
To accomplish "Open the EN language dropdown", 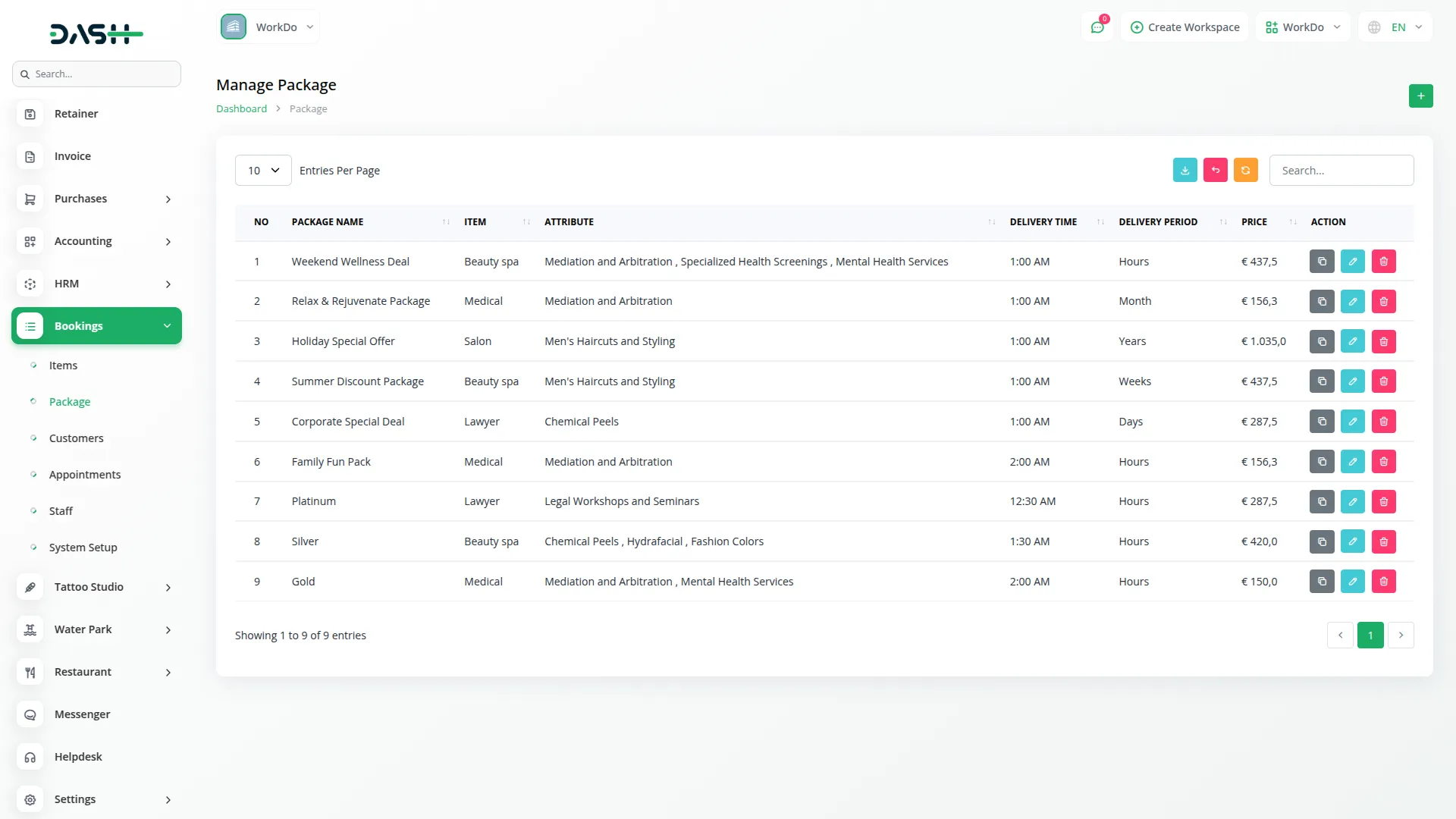I will pos(1395,27).
